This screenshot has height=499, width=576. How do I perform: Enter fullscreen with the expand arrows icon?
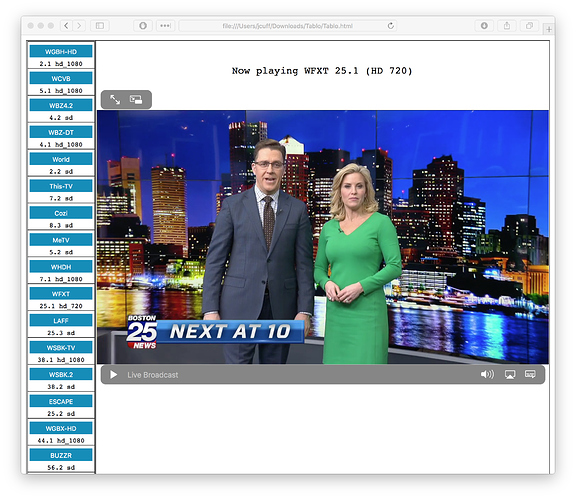pyautogui.click(x=115, y=99)
